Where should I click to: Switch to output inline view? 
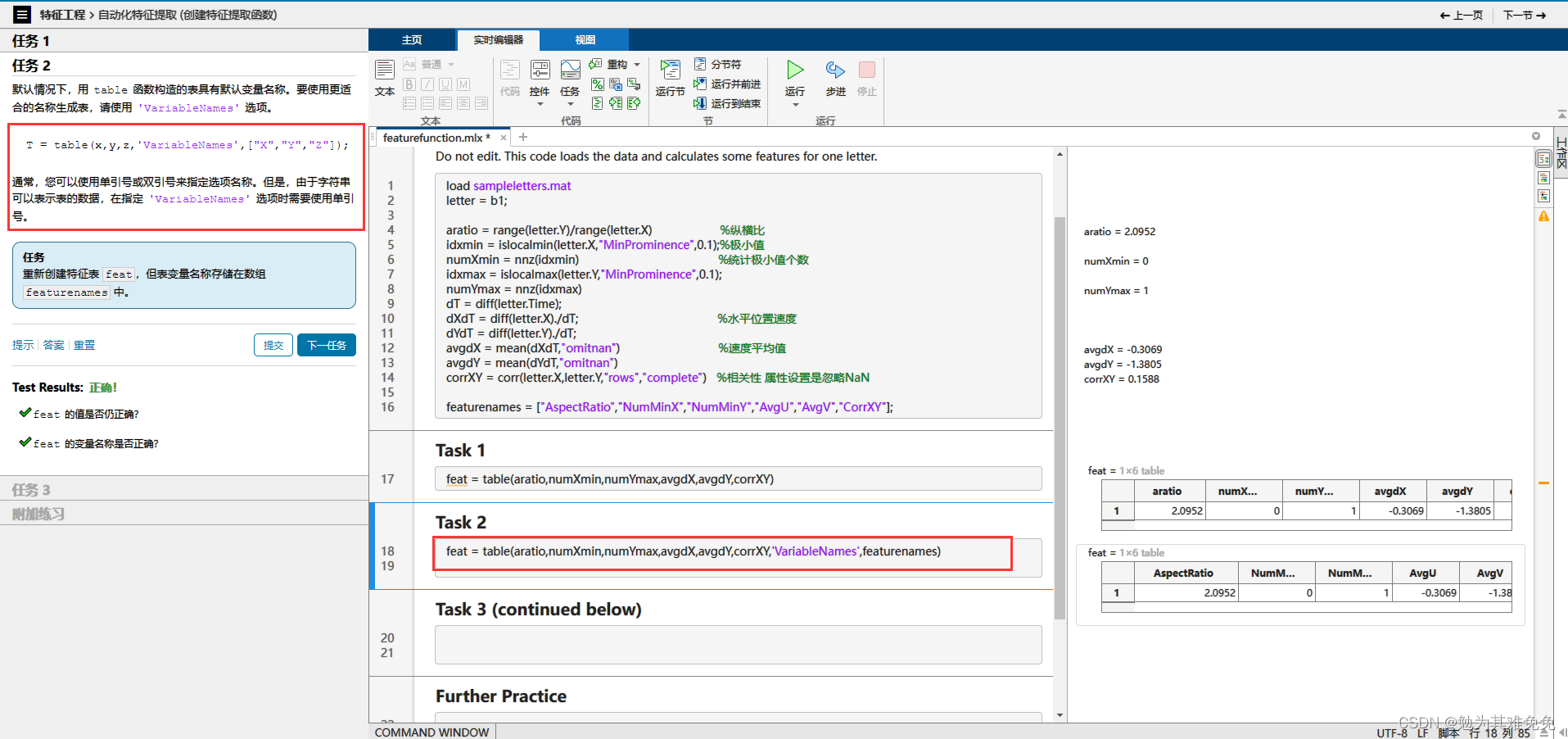[x=1543, y=178]
